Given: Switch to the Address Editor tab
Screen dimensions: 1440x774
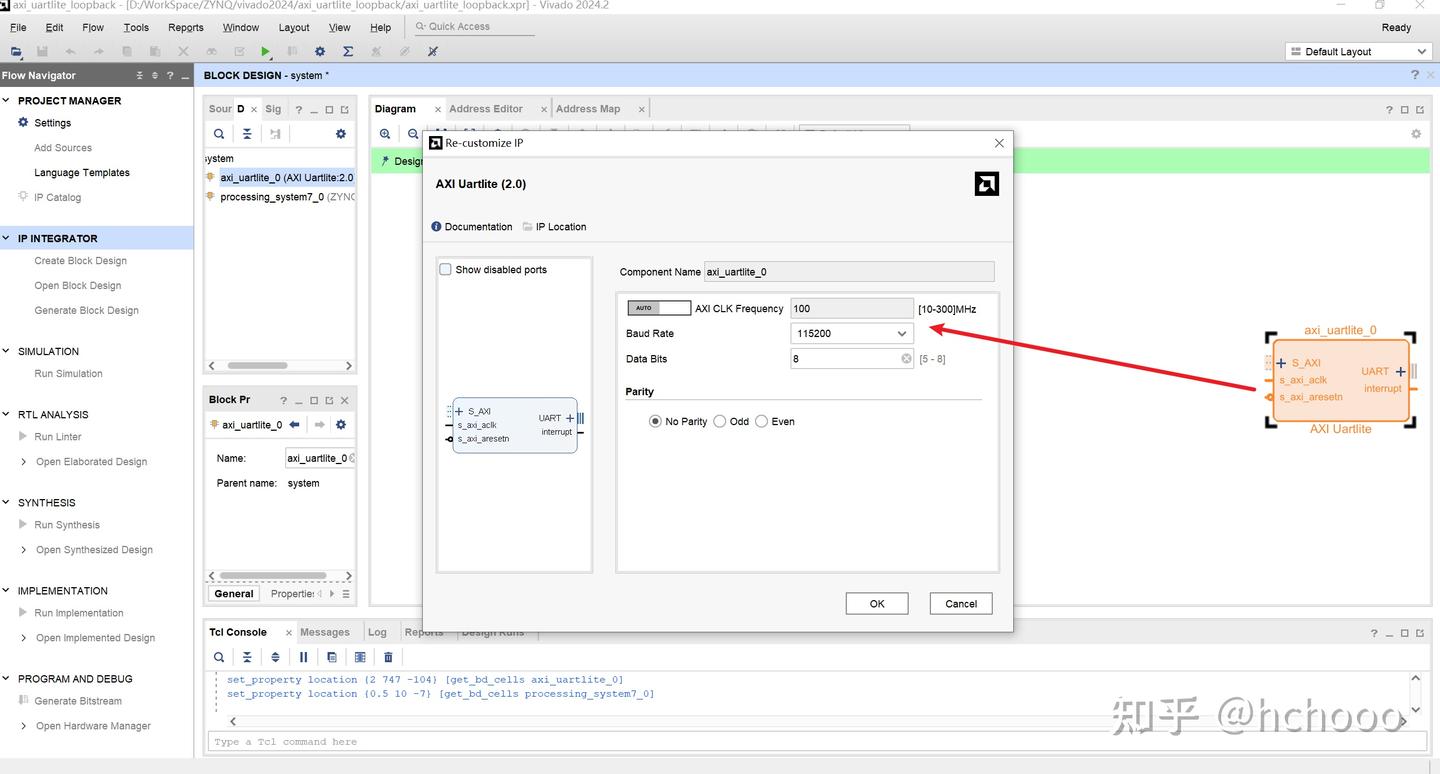Looking at the screenshot, I should [486, 109].
